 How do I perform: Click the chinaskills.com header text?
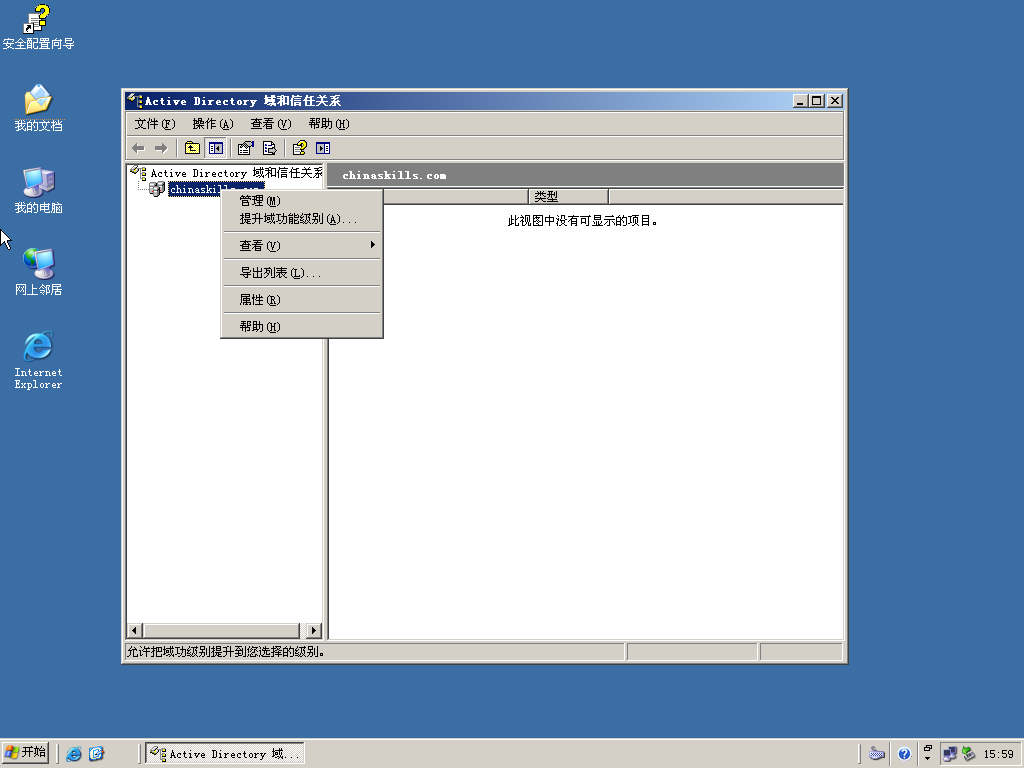394,175
